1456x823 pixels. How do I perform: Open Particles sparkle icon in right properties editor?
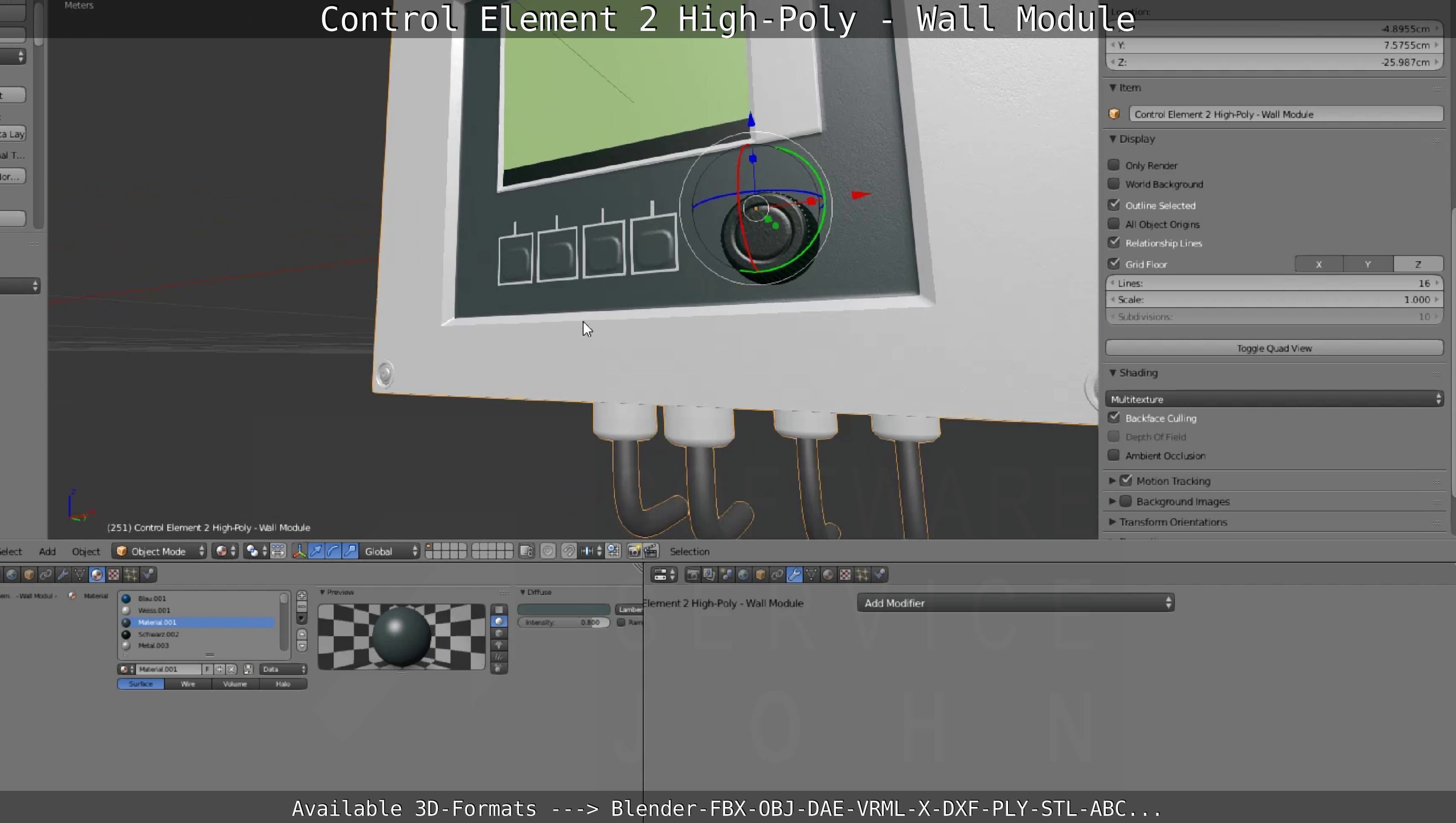pyautogui.click(x=862, y=575)
